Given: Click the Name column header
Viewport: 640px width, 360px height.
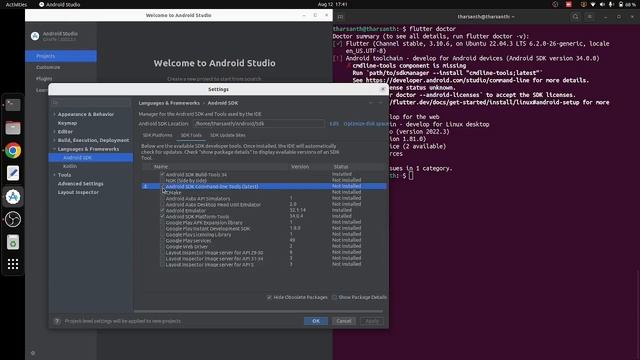Looking at the screenshot, I should click(x=161, y=167).
